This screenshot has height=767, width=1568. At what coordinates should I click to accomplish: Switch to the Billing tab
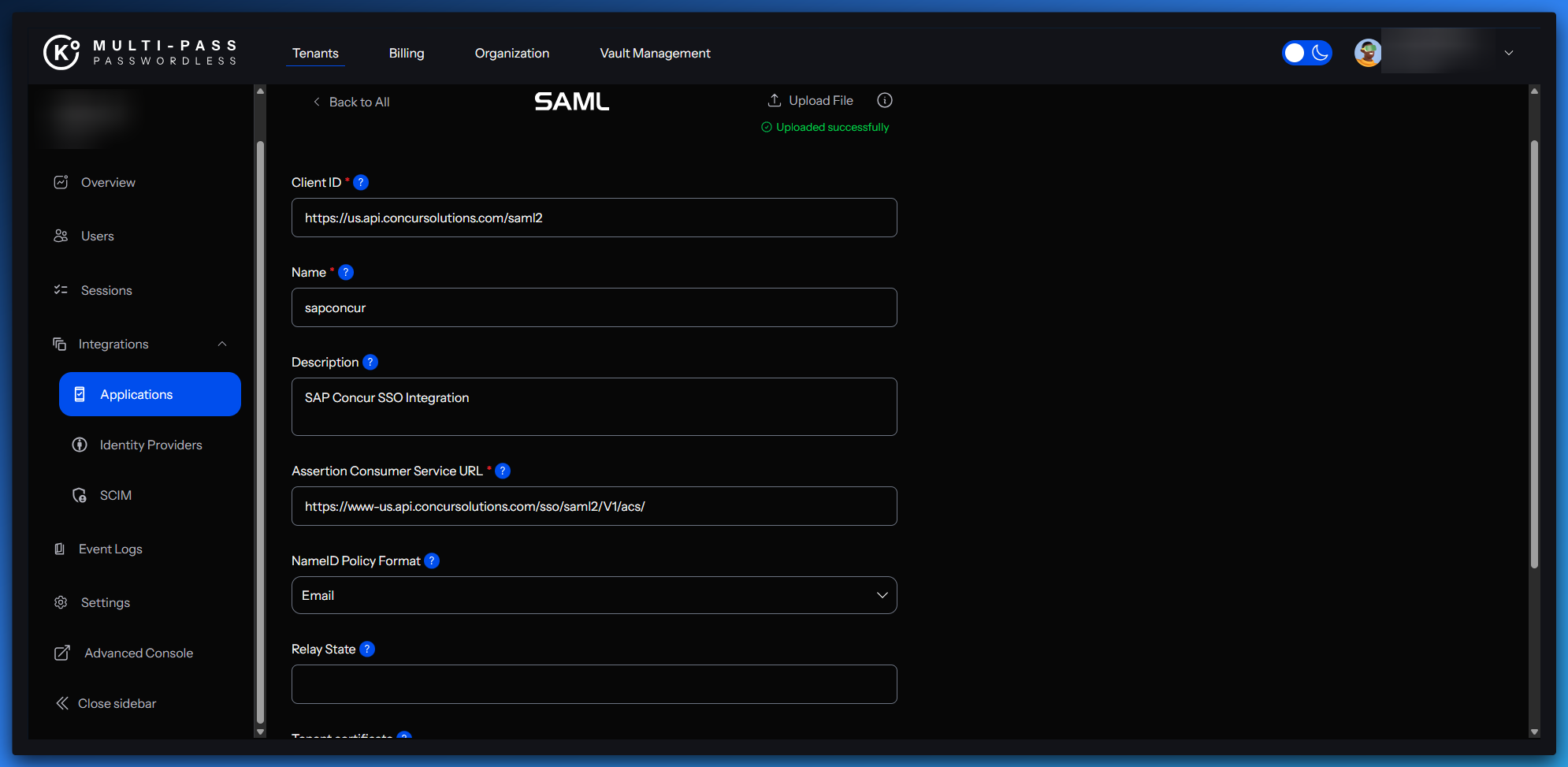407,53
